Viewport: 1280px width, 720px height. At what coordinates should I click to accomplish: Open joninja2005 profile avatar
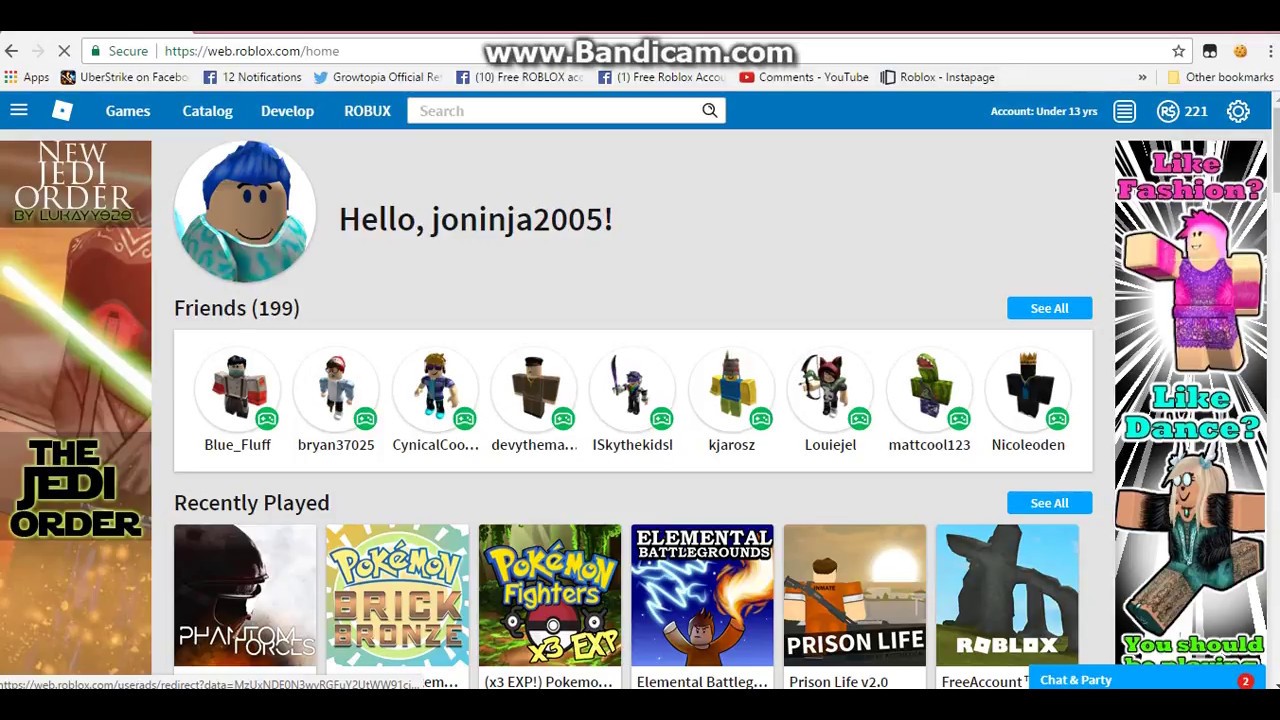tap(245, 212)
